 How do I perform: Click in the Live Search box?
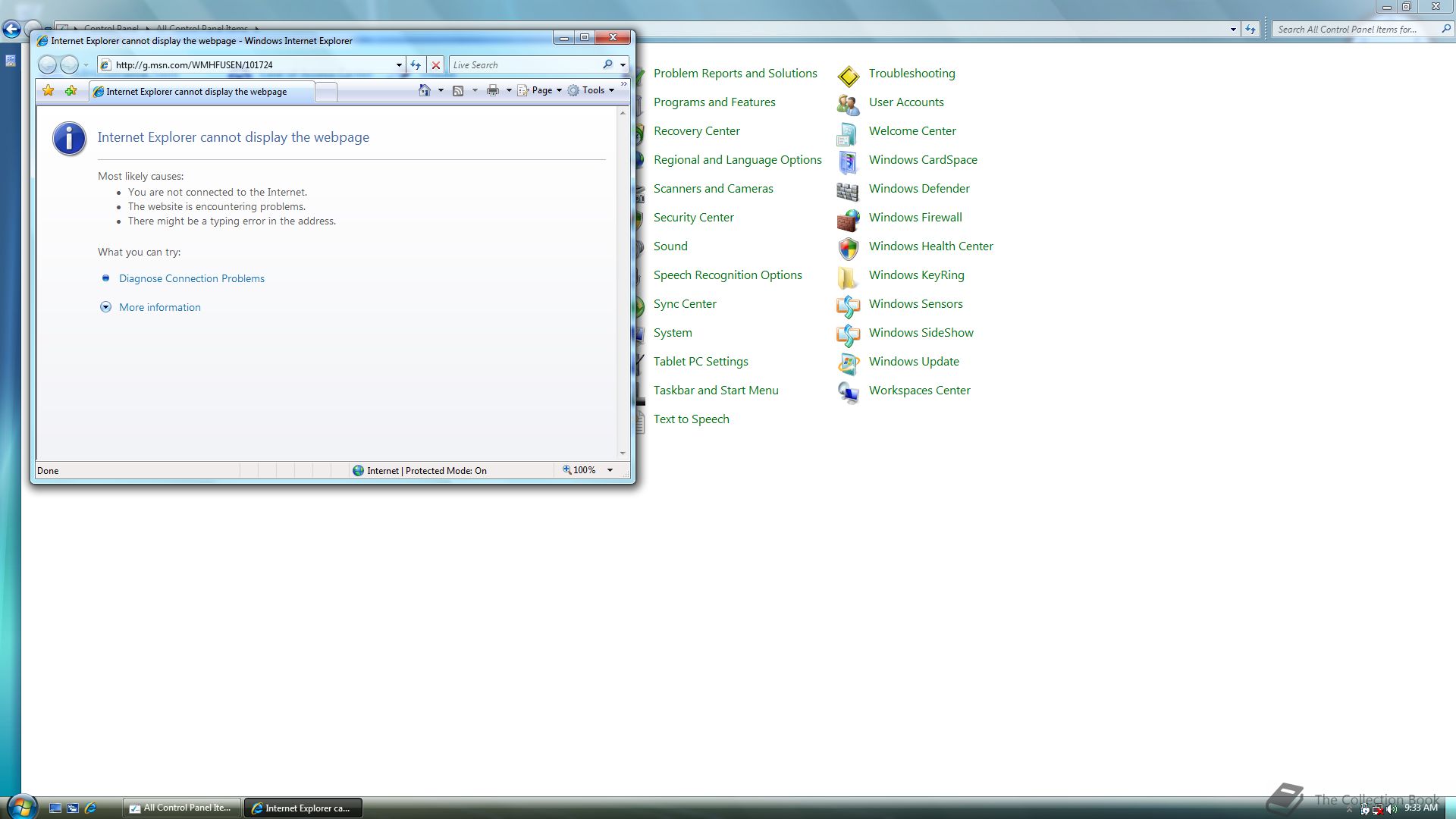pyautogui.click(x=526, y=65)
